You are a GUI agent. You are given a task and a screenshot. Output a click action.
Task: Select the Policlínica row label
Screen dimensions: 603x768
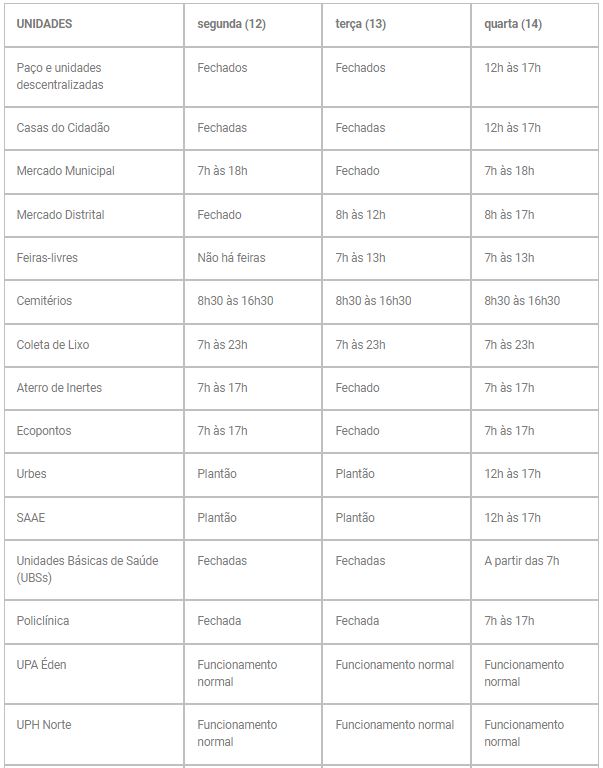coord(43,621)
